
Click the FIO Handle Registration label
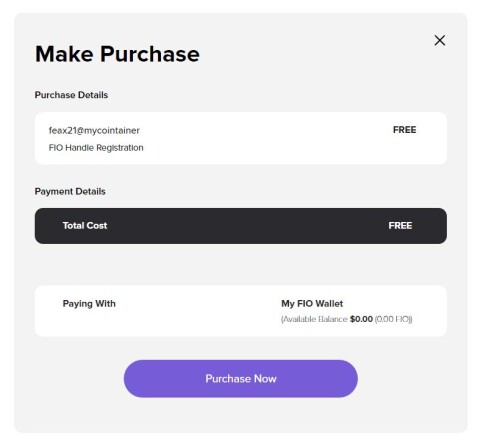pos(96,148)
